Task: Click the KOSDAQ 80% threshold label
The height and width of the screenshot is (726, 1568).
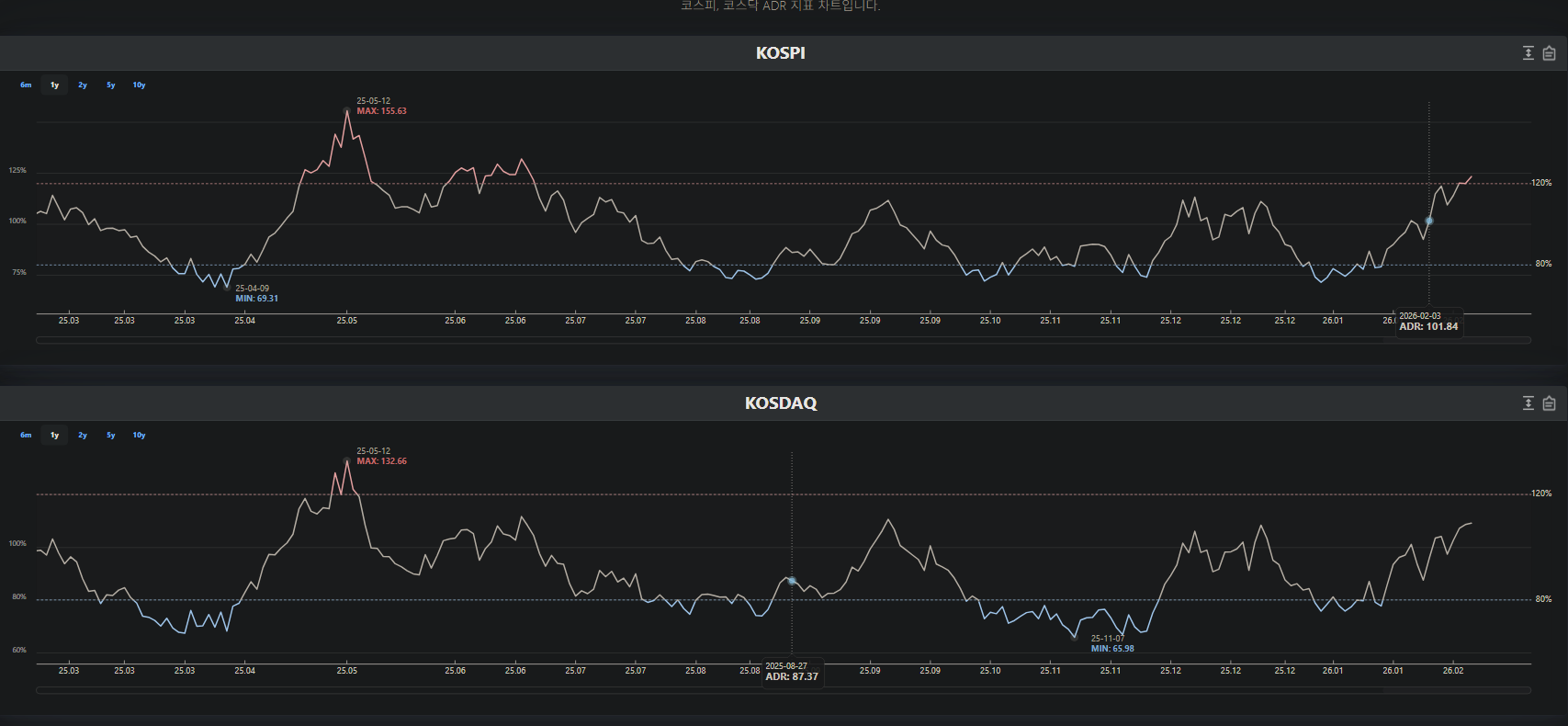Action: (1543, 599)
